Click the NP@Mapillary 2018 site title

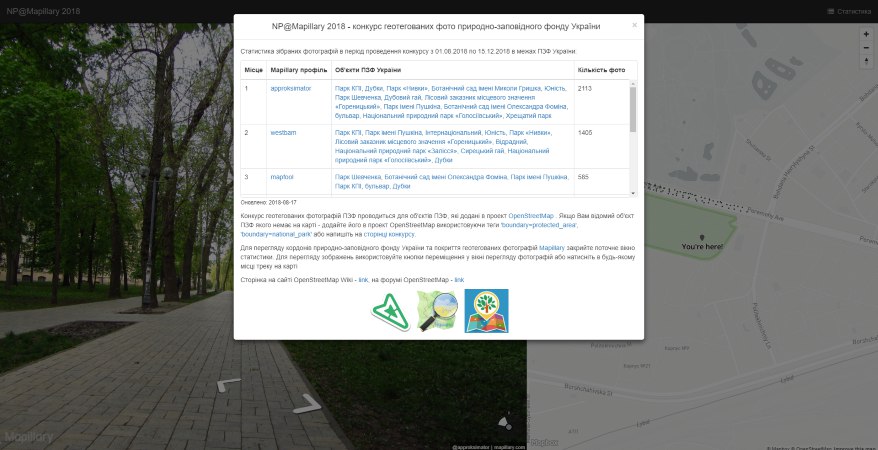(x=43, y=11)
